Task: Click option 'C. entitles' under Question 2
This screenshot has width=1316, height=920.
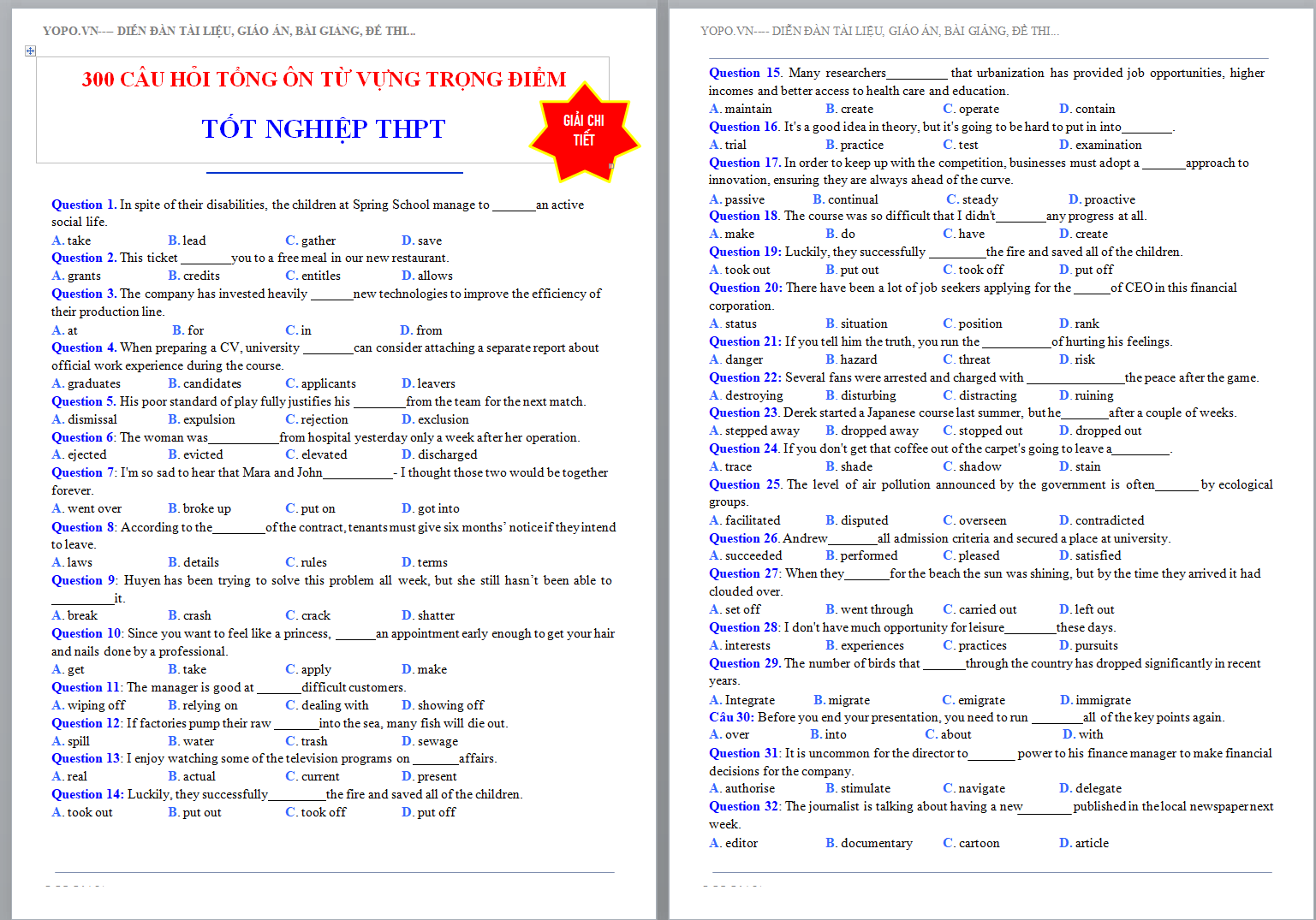Action: 313,276
